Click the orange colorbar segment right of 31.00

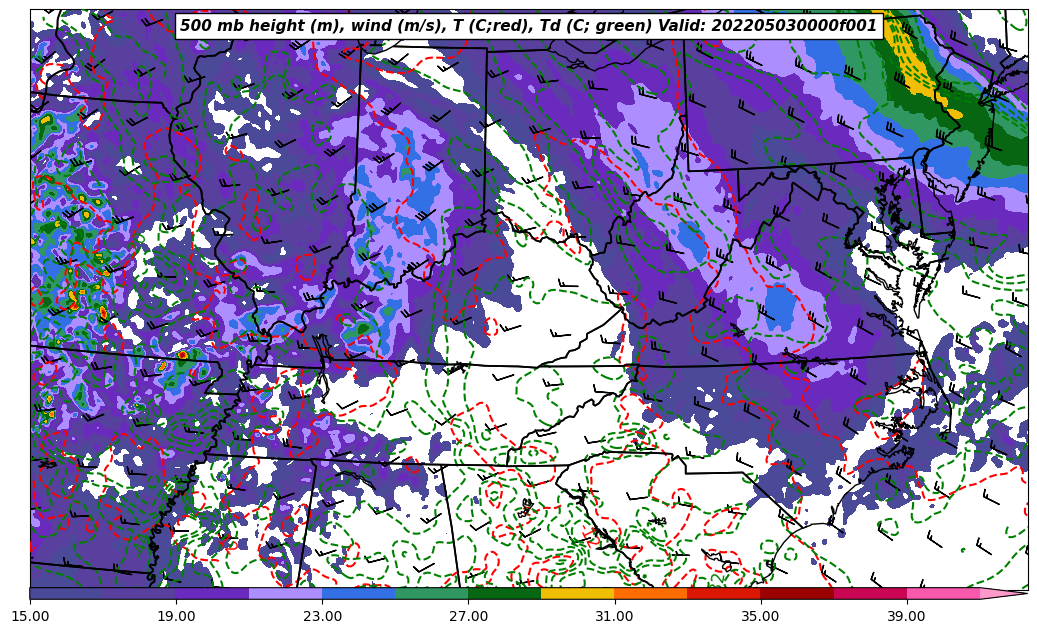(x=650, y=593)
